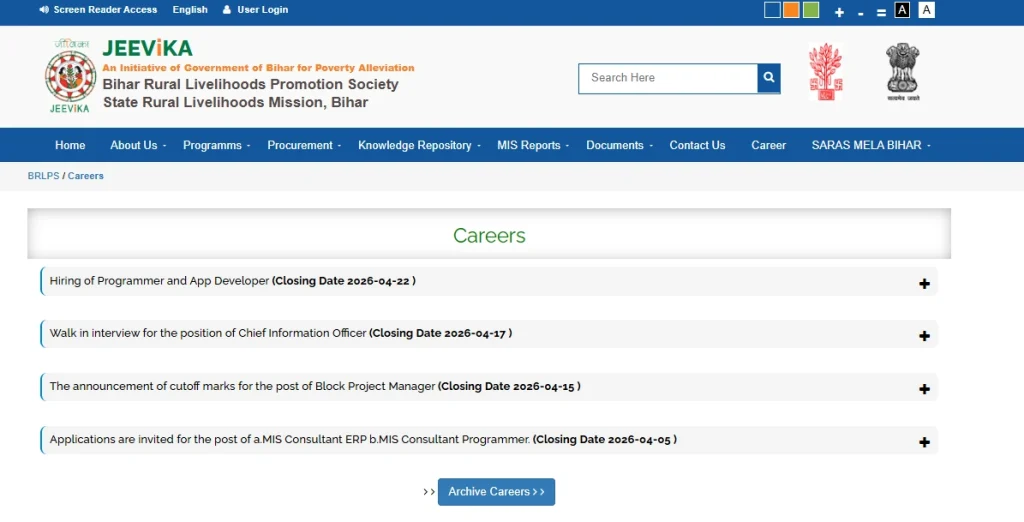
Task: Decrease font size with minus icon
Action: click(x=860, y=12)
